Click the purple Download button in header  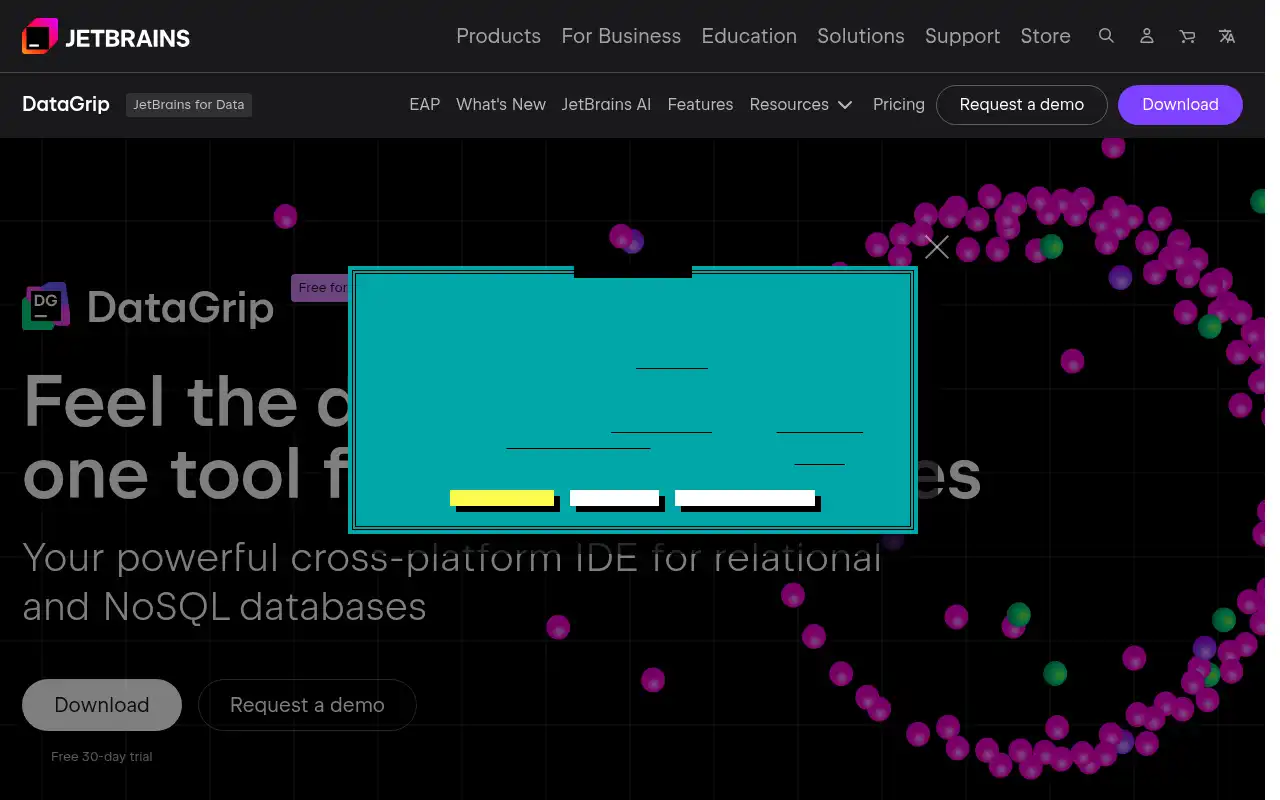(x=1180, y=104)
